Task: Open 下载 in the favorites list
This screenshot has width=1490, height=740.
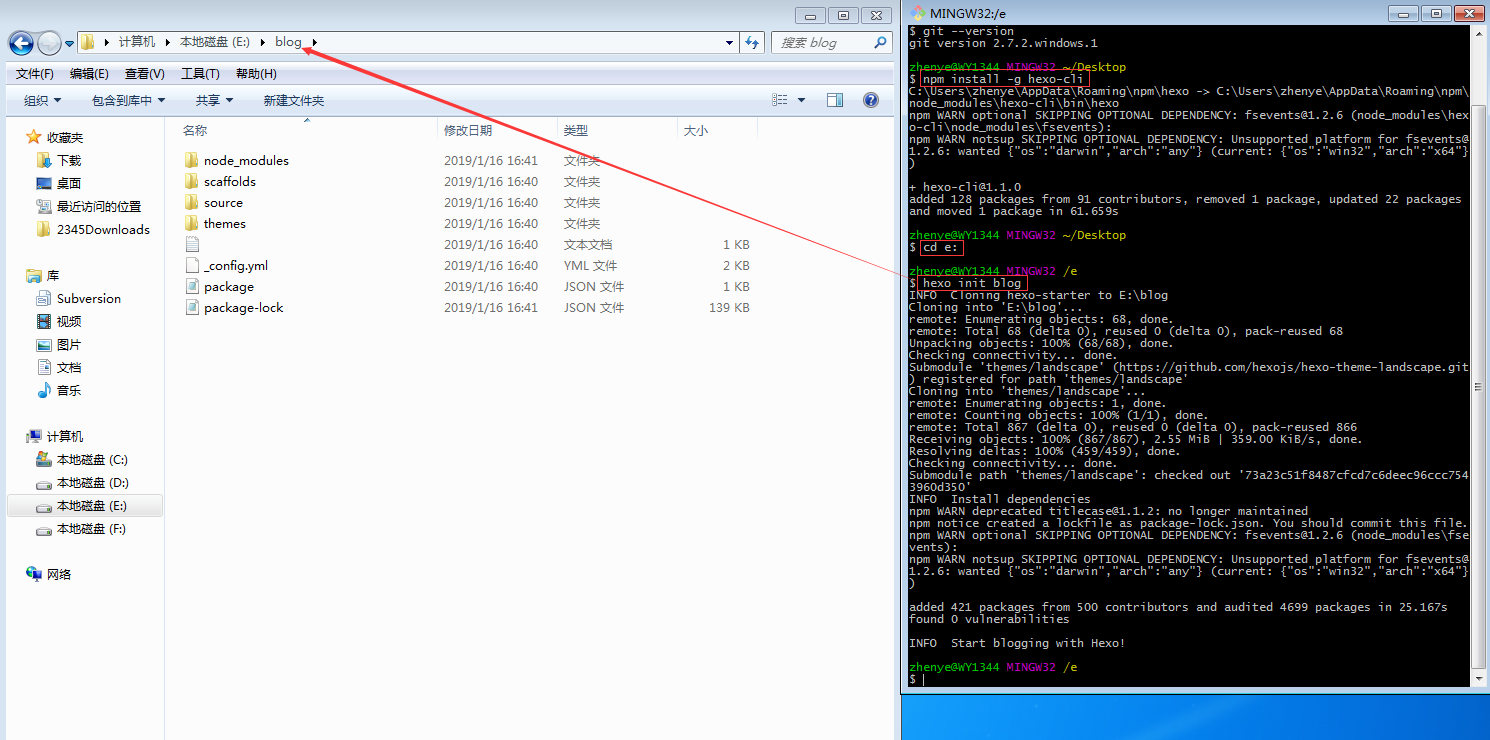Action: (x=69, y=161)
